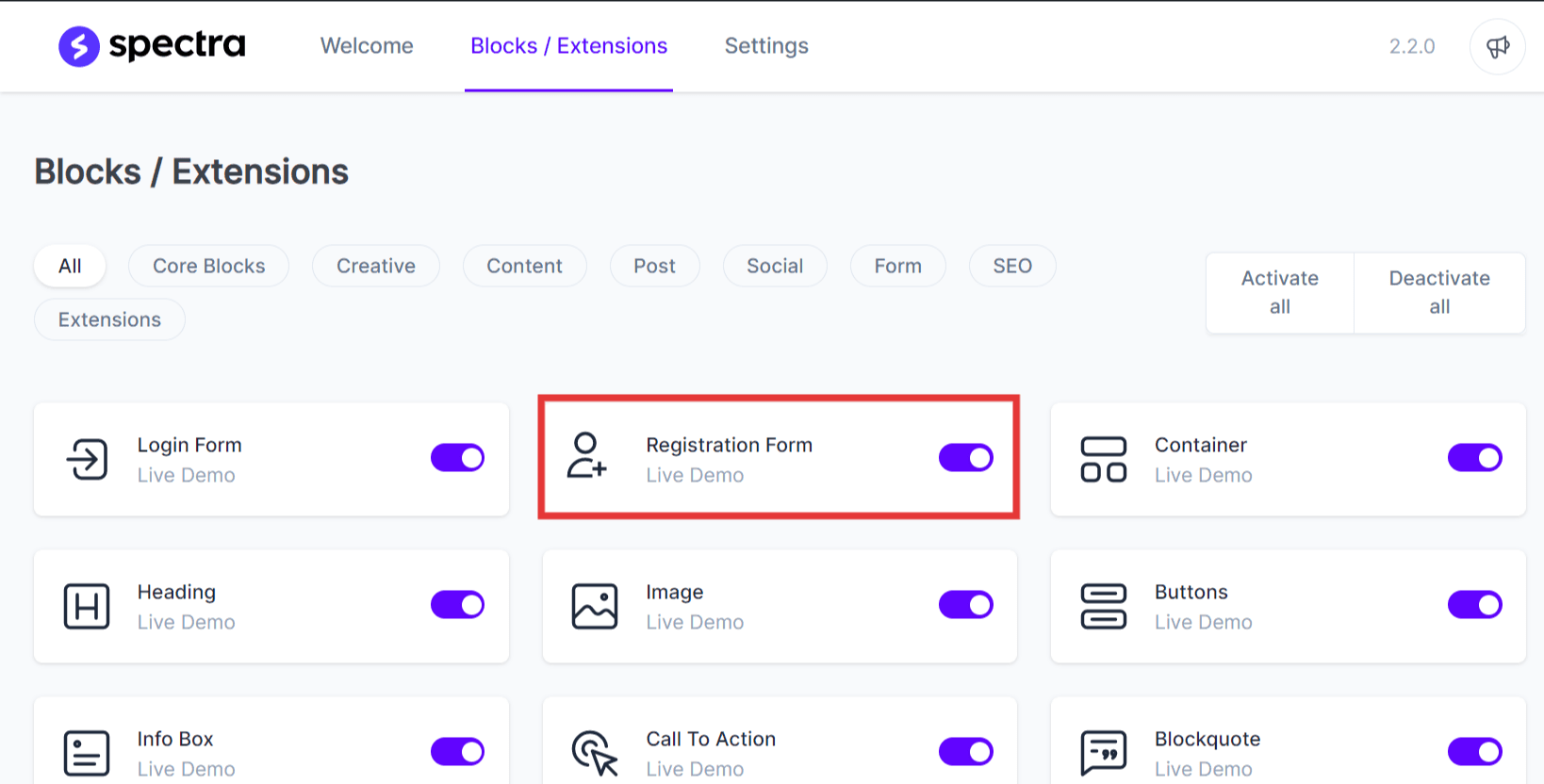The width and height of the screenshot is (1544, 784).
Task: Click the megaphone announcements icon
Action: (1497, 46)
